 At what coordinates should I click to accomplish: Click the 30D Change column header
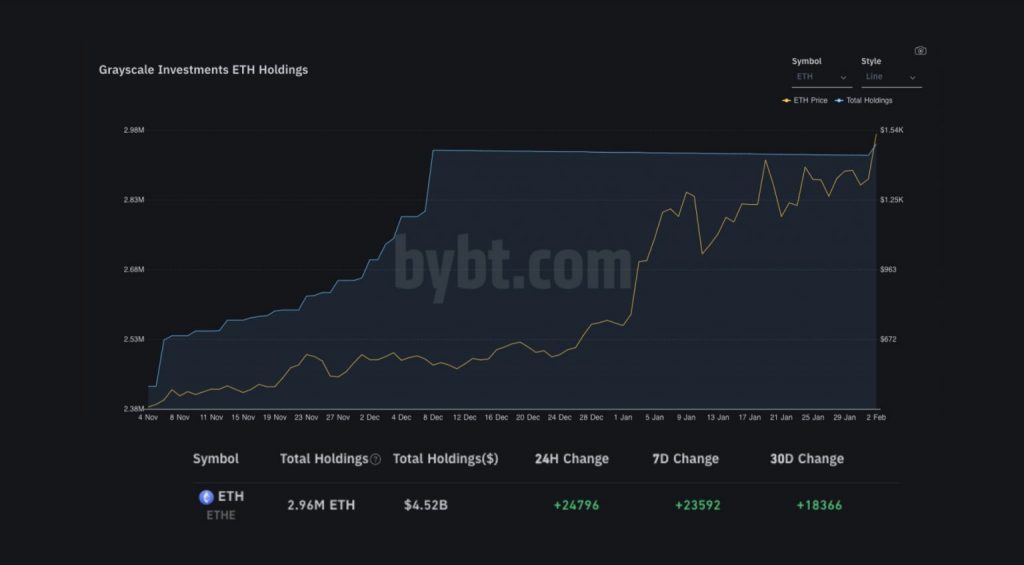click(807, 459)
